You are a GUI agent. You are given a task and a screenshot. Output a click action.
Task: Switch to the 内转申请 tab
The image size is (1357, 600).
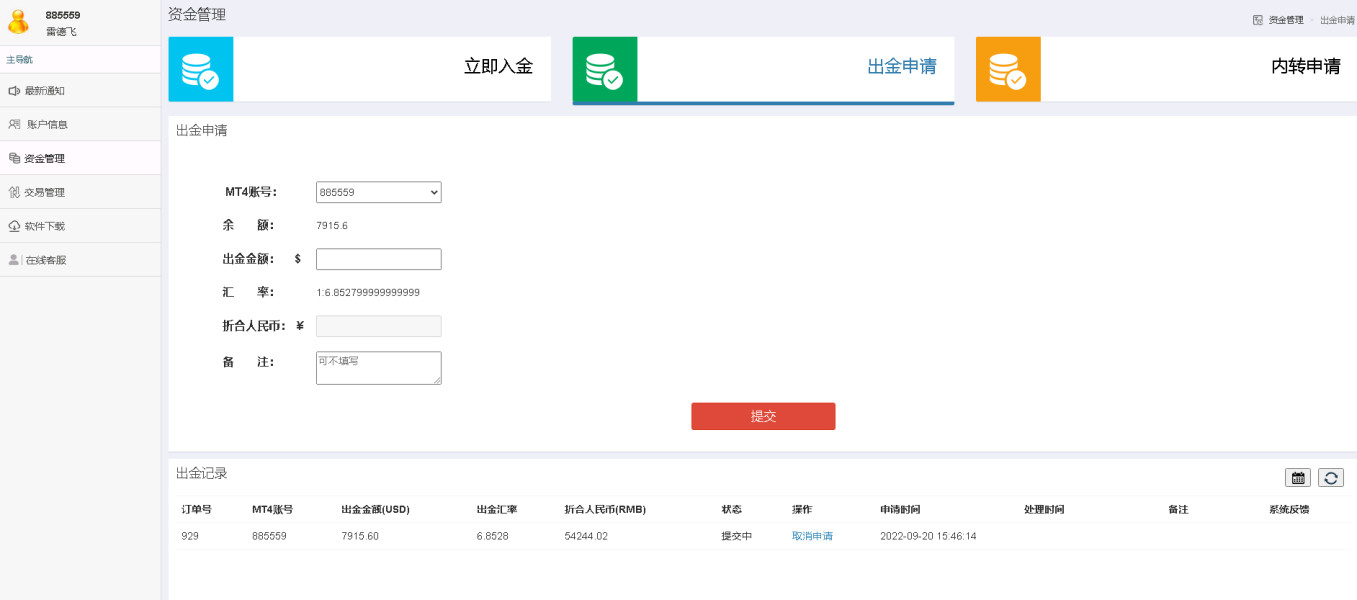1305,67
